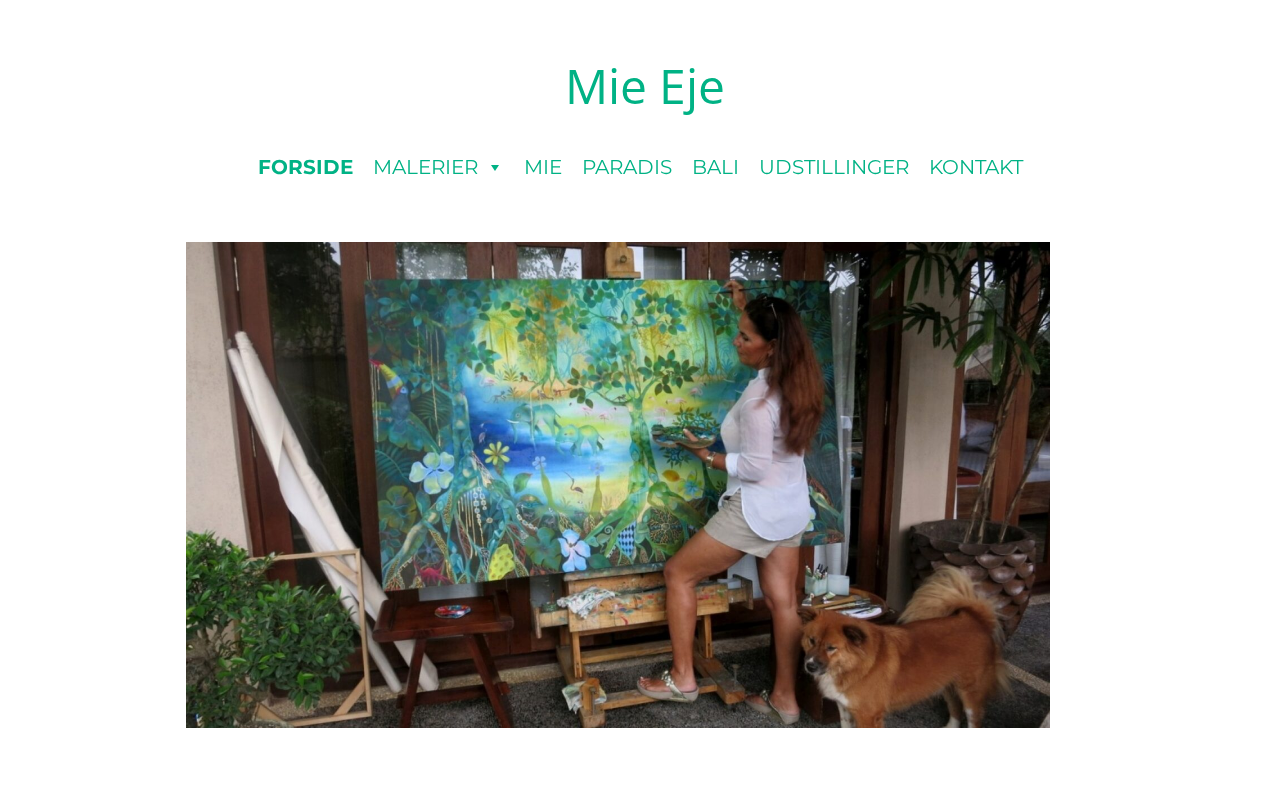Image resolution: width=1280 pixels, height=800 pixels.
Task: Open the MALERIER menu item
Action: coord(425,167)
